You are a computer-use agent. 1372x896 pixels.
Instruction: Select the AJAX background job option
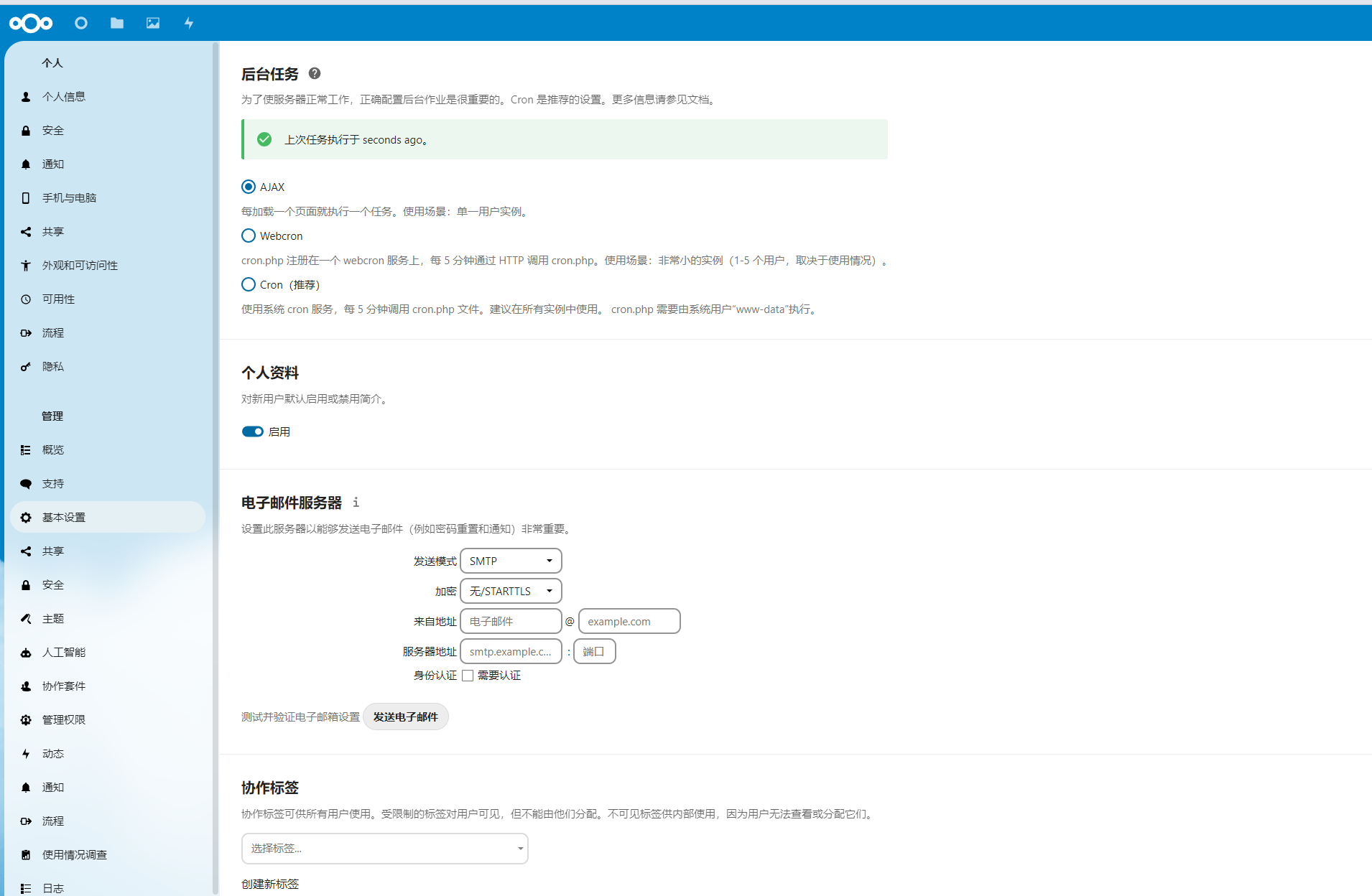(x=249, y=187)
